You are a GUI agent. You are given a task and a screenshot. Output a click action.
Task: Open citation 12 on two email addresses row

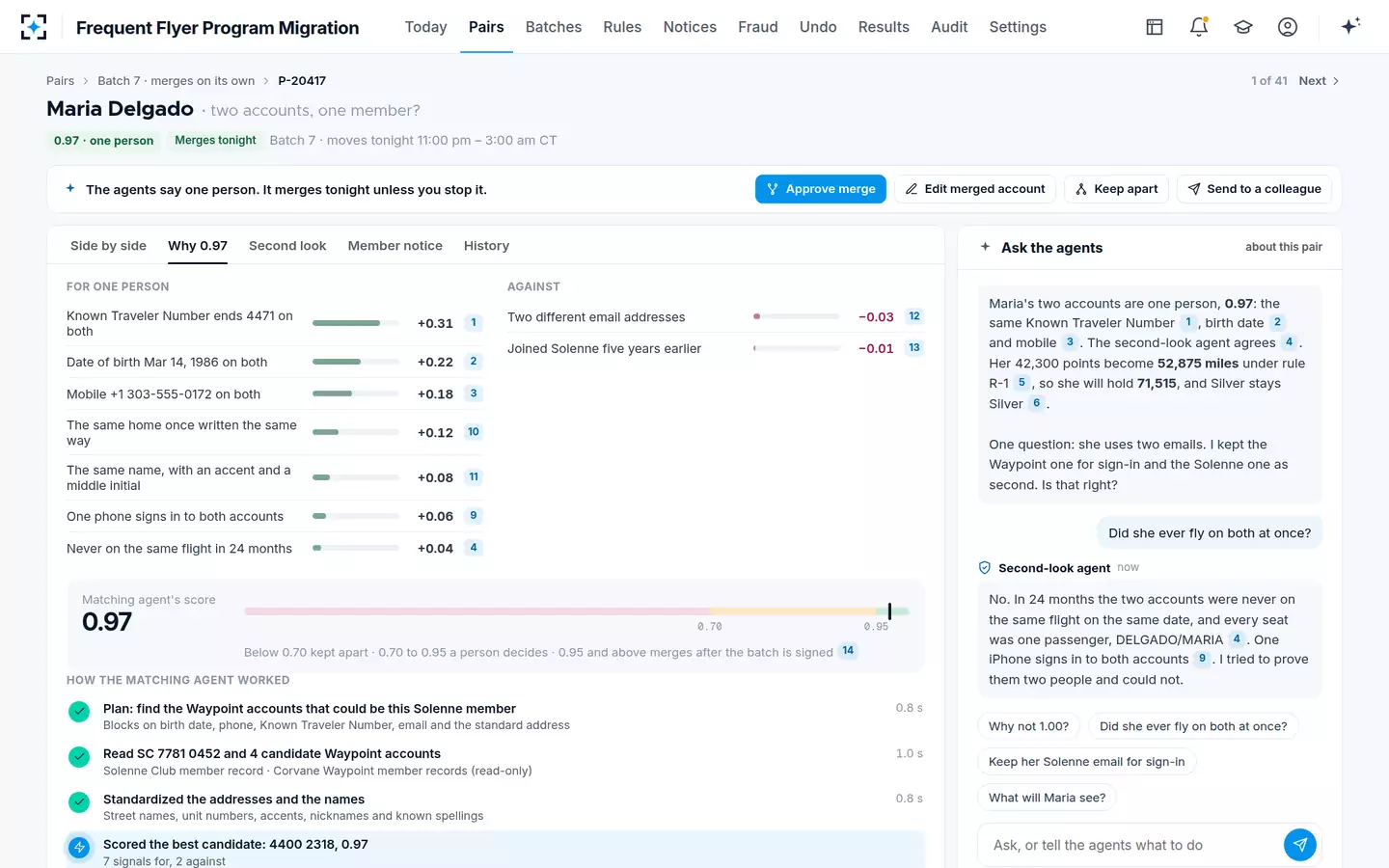pos(914,316)
